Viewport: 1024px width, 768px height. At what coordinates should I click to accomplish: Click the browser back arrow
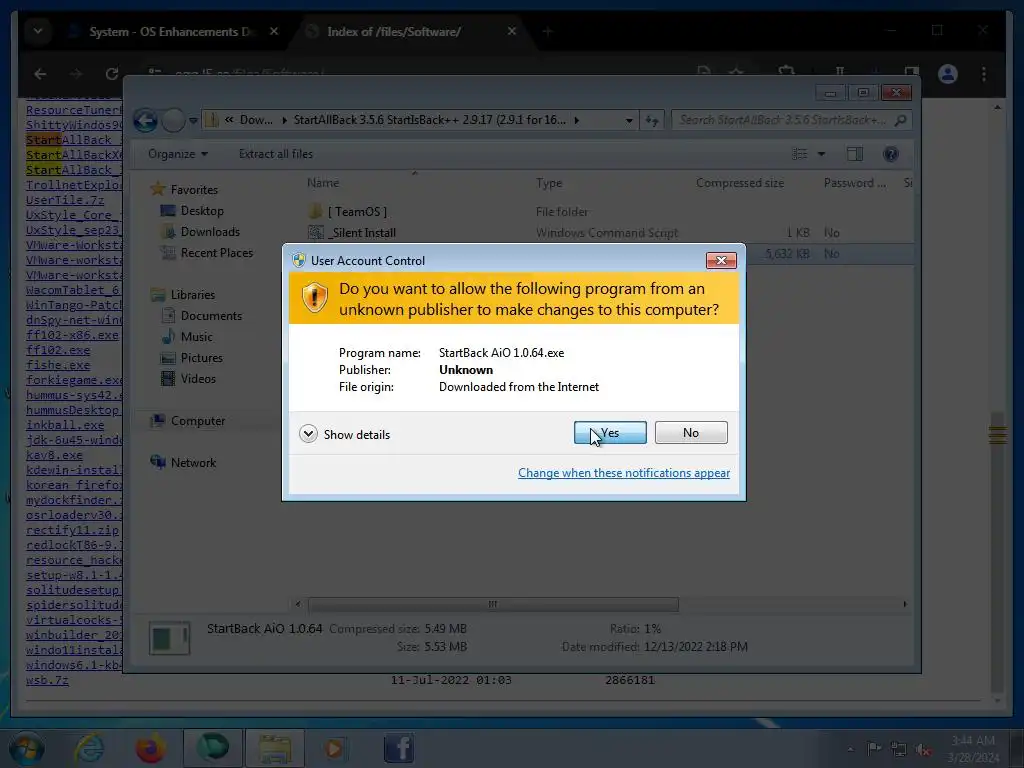[x=40, y=74]
